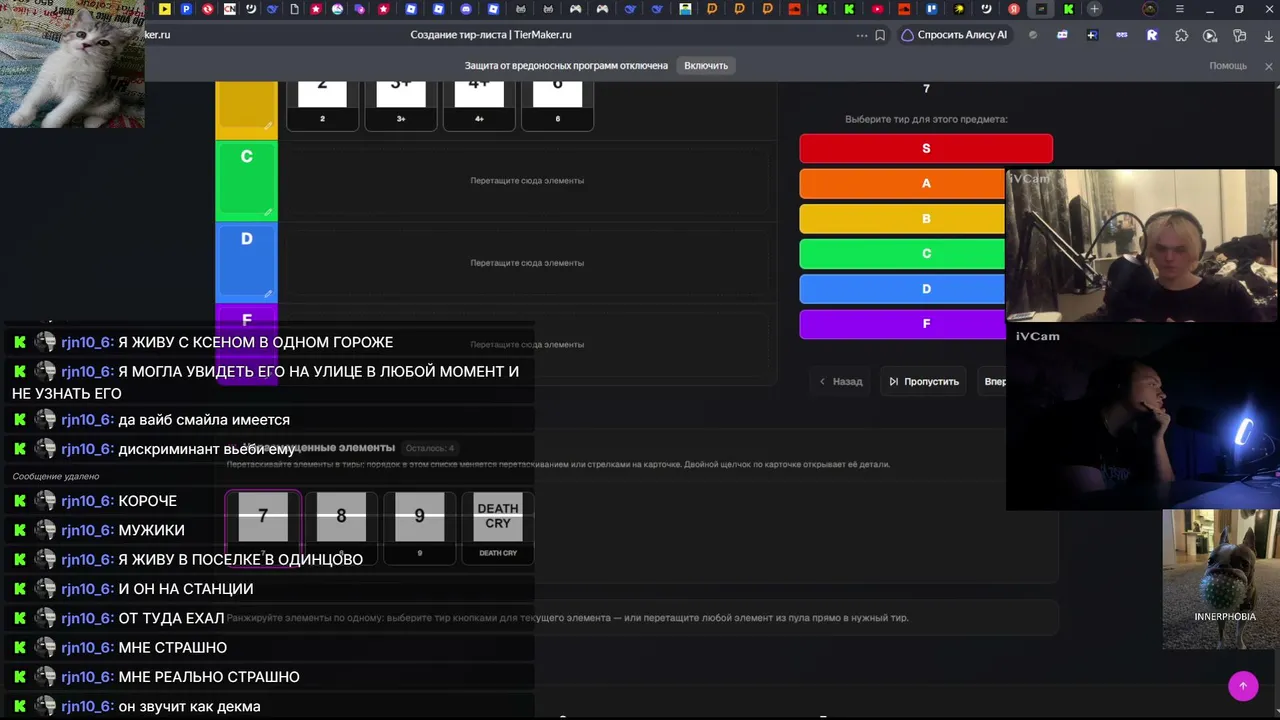
Task: Select the '9' card in the pool
Action: pyautogui.click(x=419, y=527)
